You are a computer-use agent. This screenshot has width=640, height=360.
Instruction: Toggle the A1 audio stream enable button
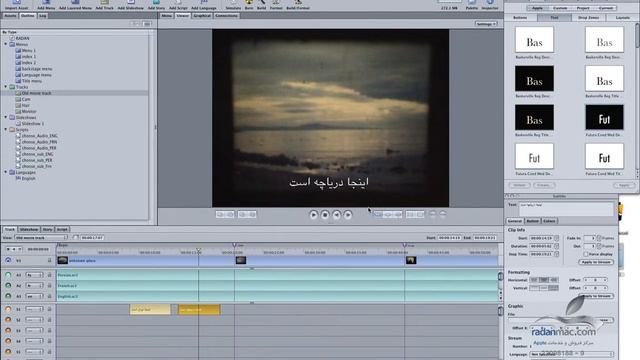coord(8,275)
